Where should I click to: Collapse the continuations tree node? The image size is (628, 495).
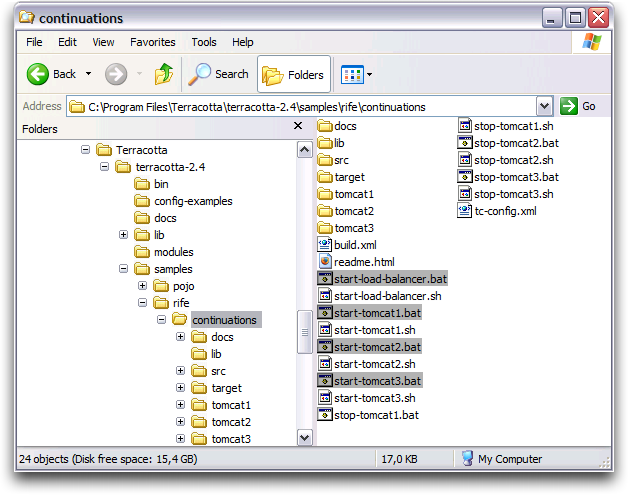point(161,320)
